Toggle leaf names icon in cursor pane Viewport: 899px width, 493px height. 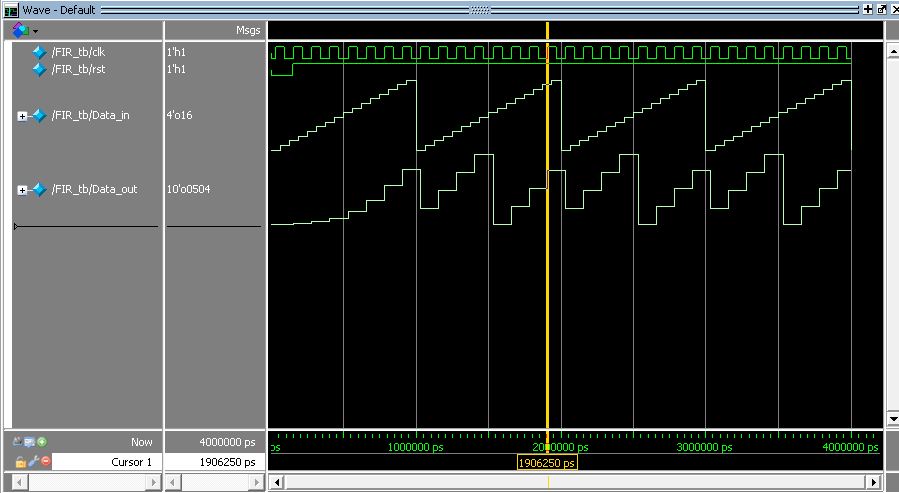(18, 441)
